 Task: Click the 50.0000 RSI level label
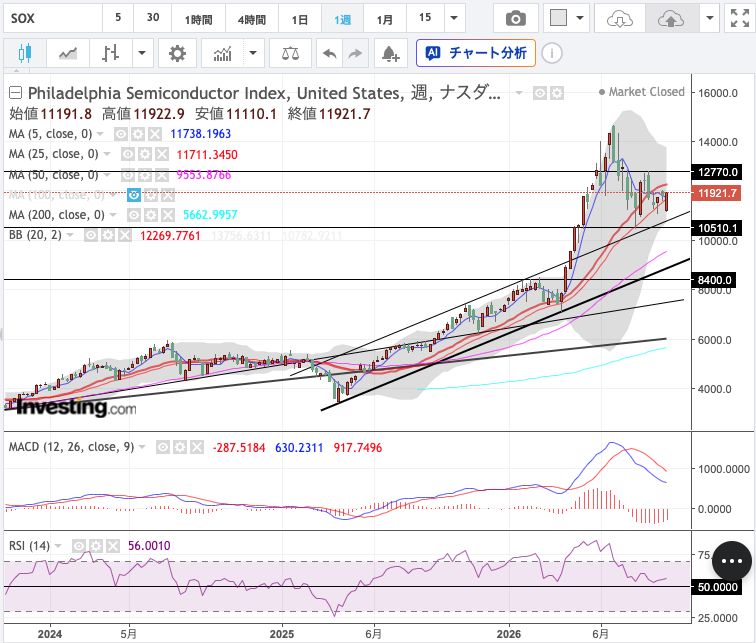pyautogui.click(x=717, y=587)
